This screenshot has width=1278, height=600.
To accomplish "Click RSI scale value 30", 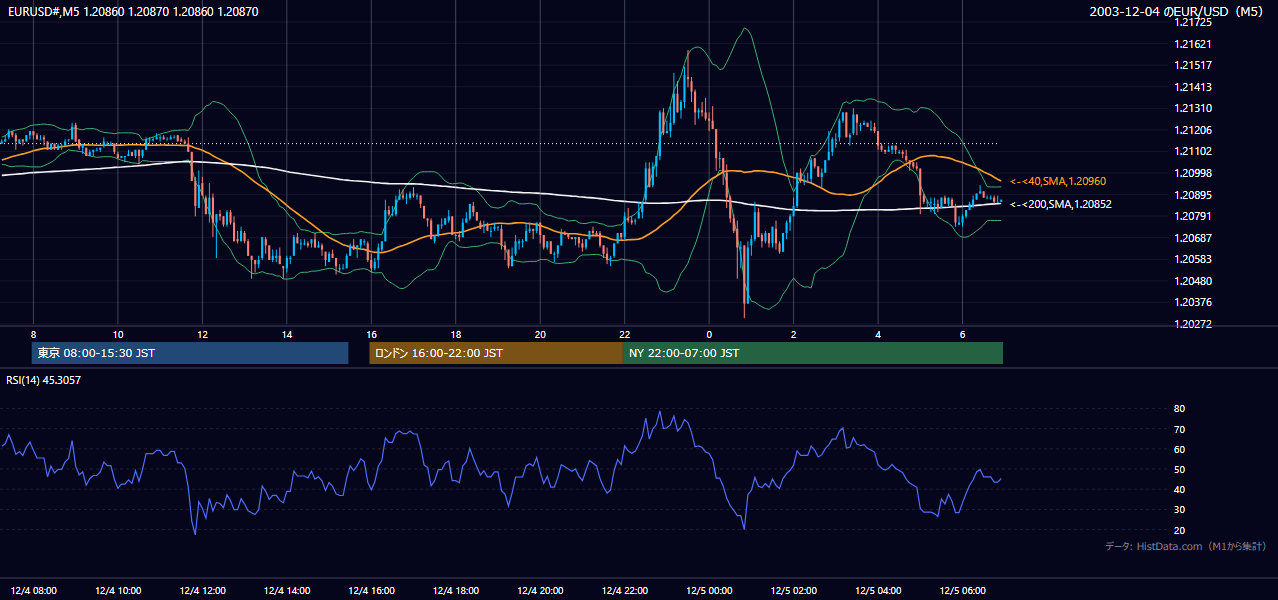I will click(x=1179, y=510).
